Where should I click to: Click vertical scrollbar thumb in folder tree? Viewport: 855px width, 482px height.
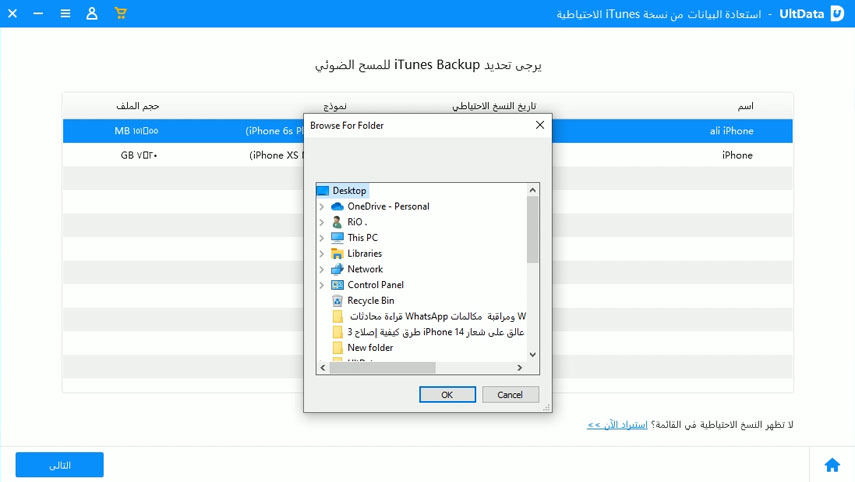click(x=533, y=230)
